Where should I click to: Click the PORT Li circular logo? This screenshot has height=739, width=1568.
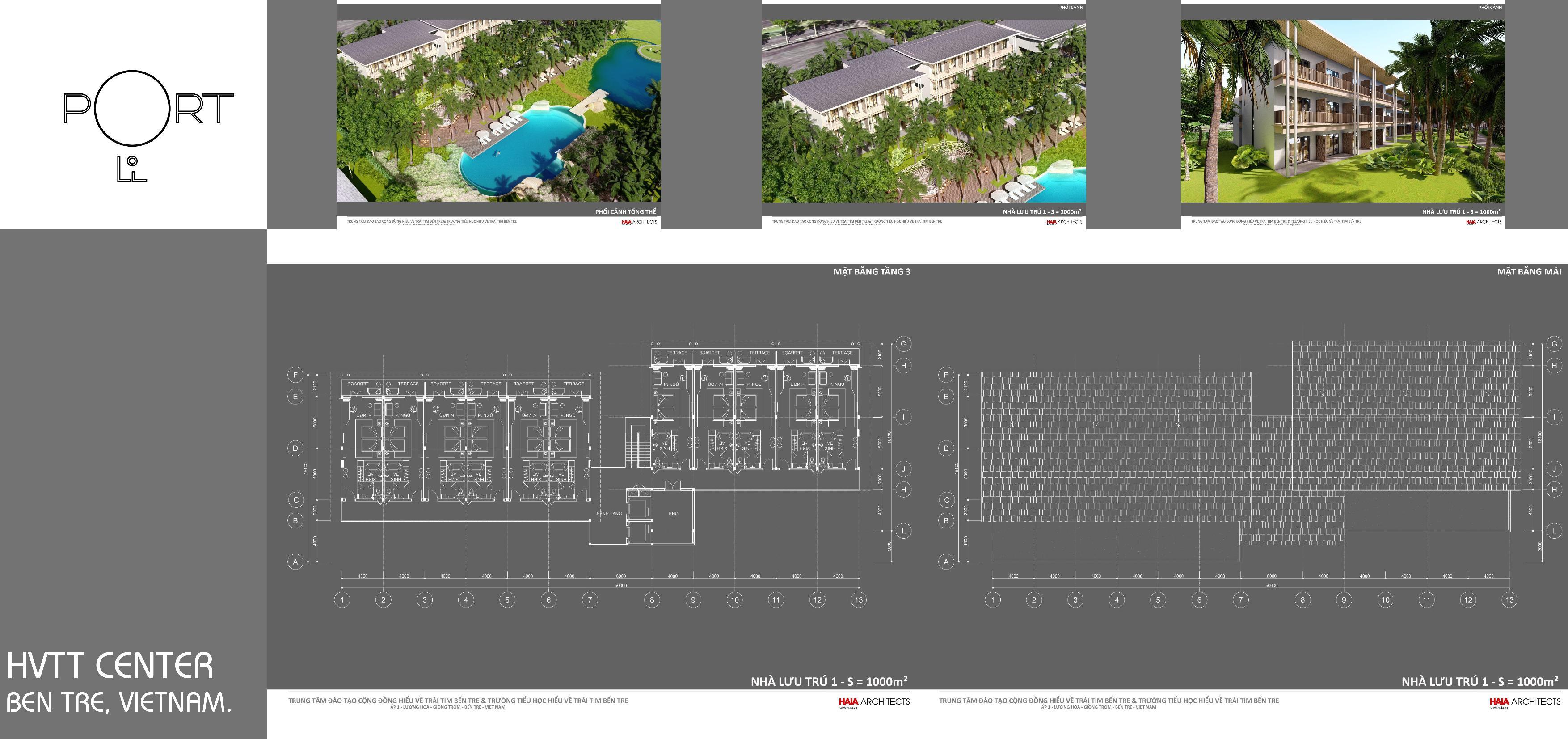tap(132, 108)
